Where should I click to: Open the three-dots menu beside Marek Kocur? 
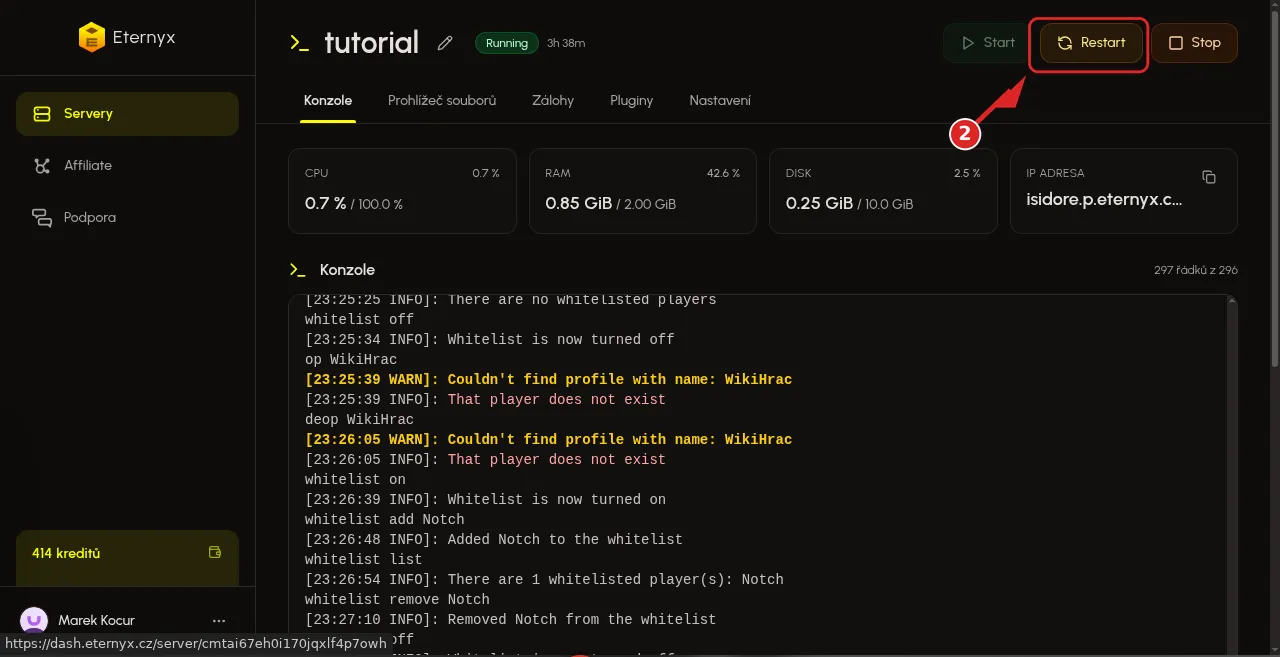pyautogui.click(x=219, y=621)
